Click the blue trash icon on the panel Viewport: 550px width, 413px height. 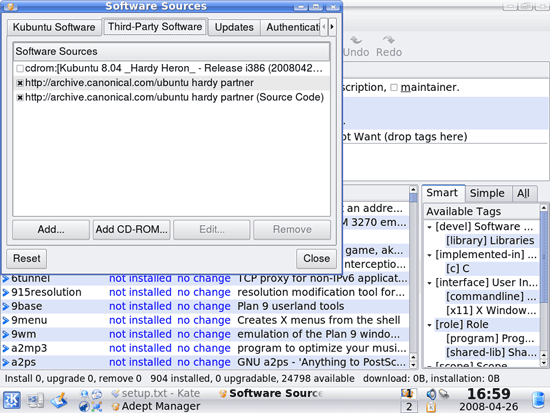pyautogui.click(x=538, y=400)
